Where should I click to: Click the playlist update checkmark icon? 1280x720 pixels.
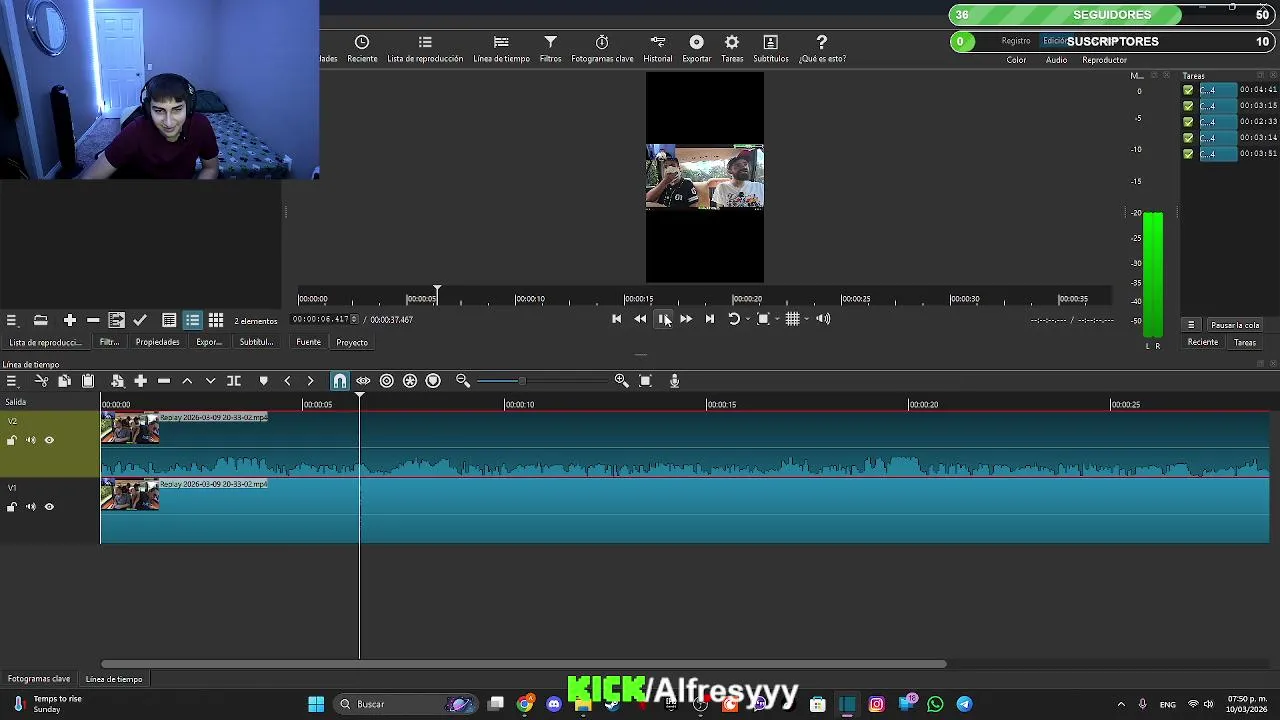click(x=140, y=320)
